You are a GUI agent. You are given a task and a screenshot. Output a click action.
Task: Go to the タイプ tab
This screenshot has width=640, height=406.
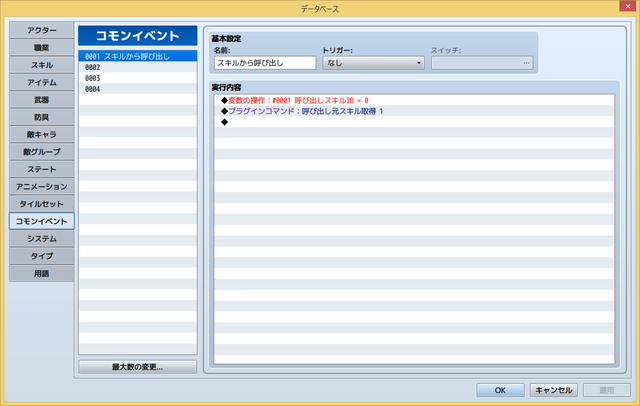click(x=42, y=256)
